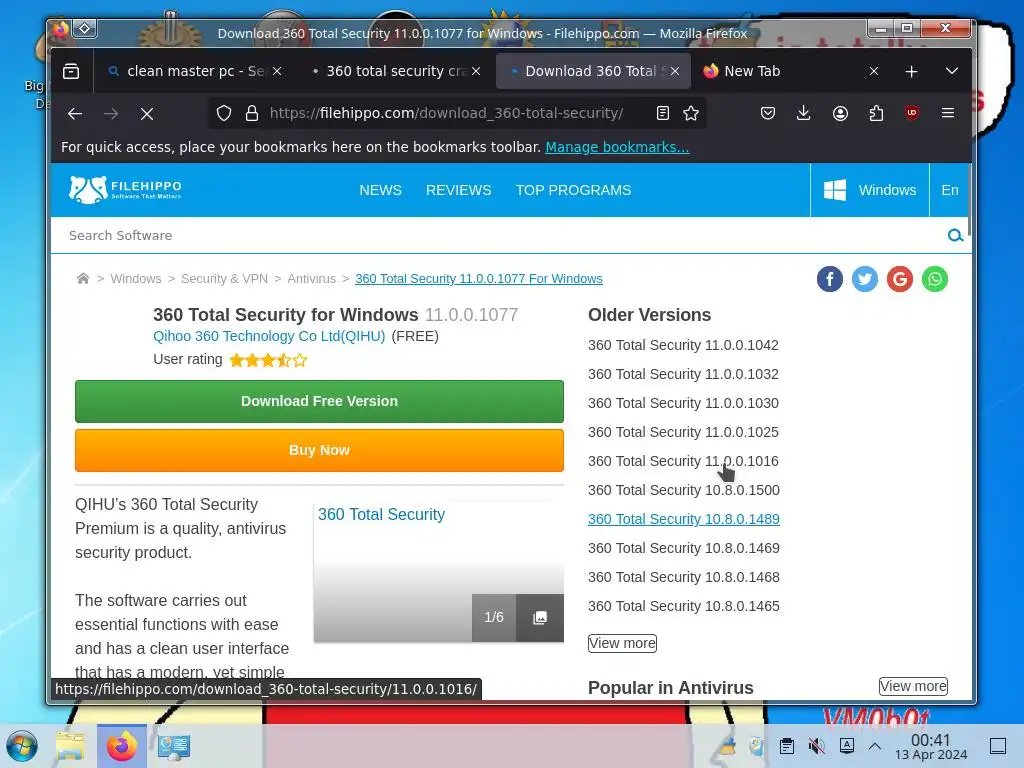Open the Windows platform selector
This screenshot has width=1024, height=768.
pos(870,190)
